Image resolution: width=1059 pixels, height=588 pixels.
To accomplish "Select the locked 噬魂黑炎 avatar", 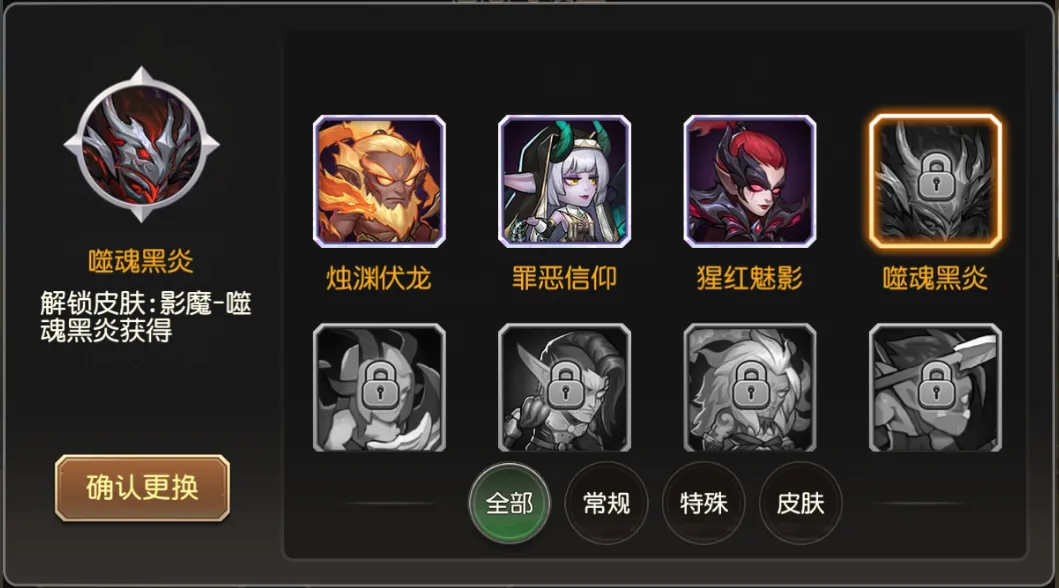I will pos(935,181).
